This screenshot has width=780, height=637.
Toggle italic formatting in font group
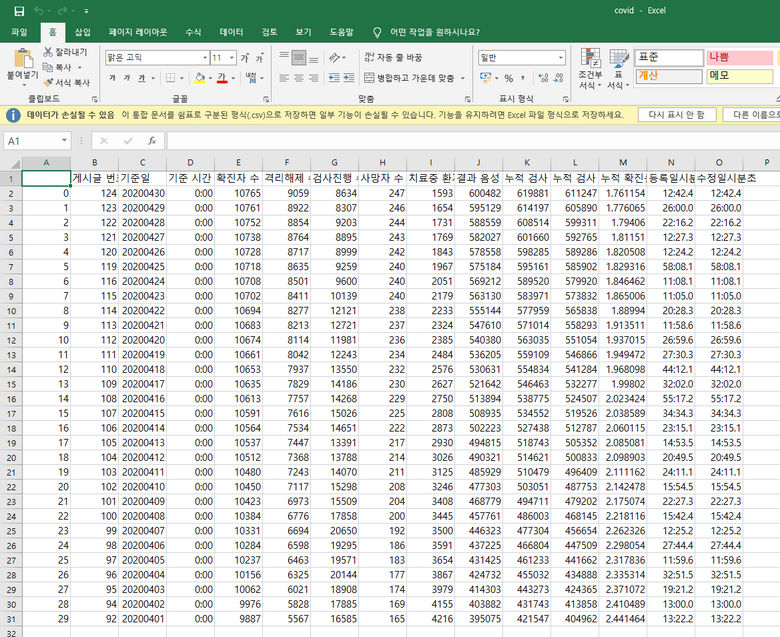(128, 78)
